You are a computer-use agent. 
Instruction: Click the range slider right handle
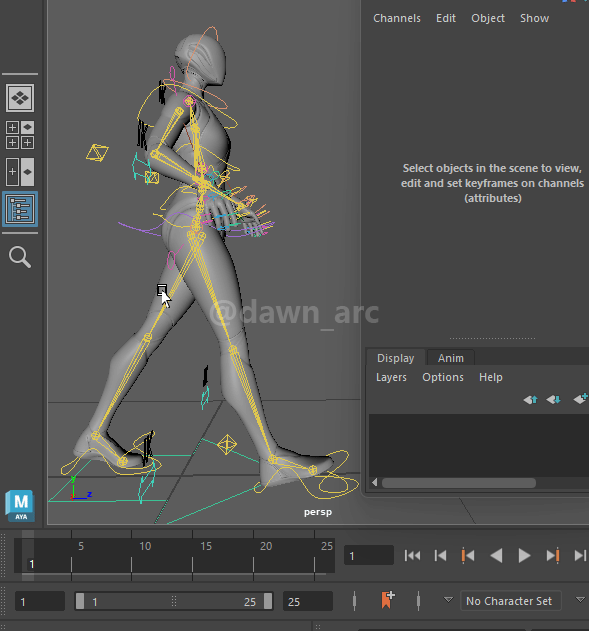pyautogui.click(x=268, y=601)
